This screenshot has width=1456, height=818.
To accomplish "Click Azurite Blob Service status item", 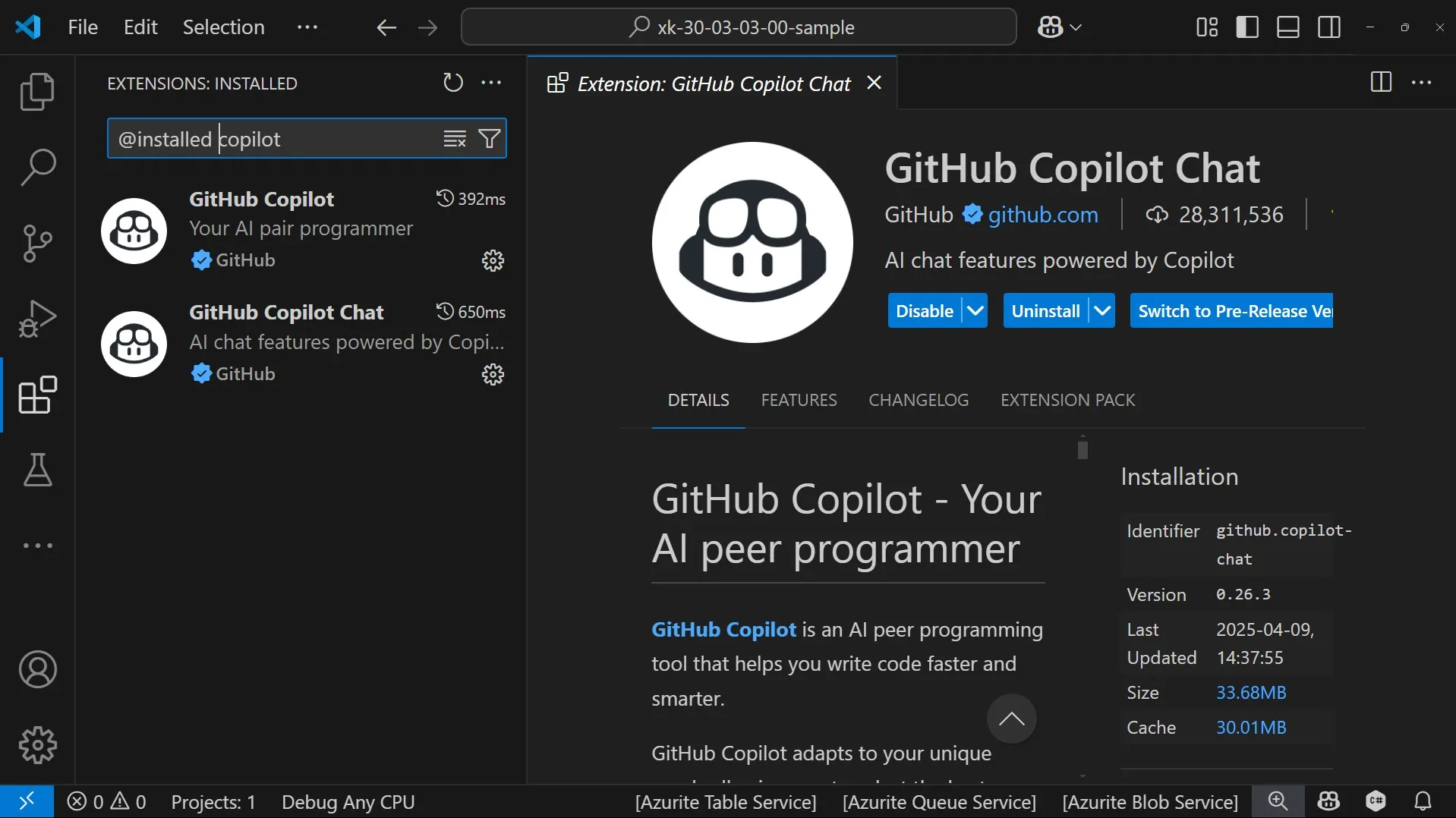I will tap(1150, 802).
